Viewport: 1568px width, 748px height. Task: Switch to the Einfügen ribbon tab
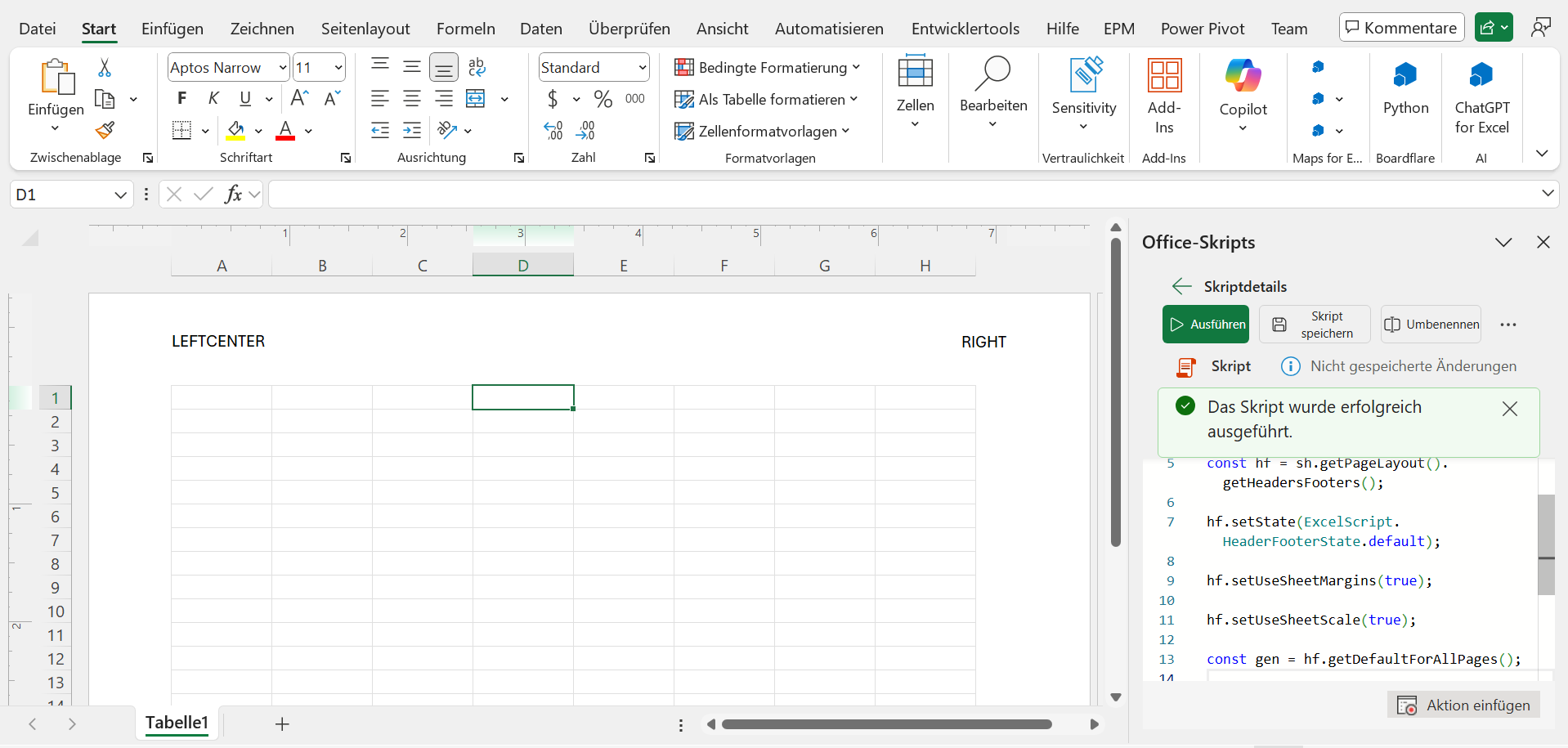coord(172,29)
